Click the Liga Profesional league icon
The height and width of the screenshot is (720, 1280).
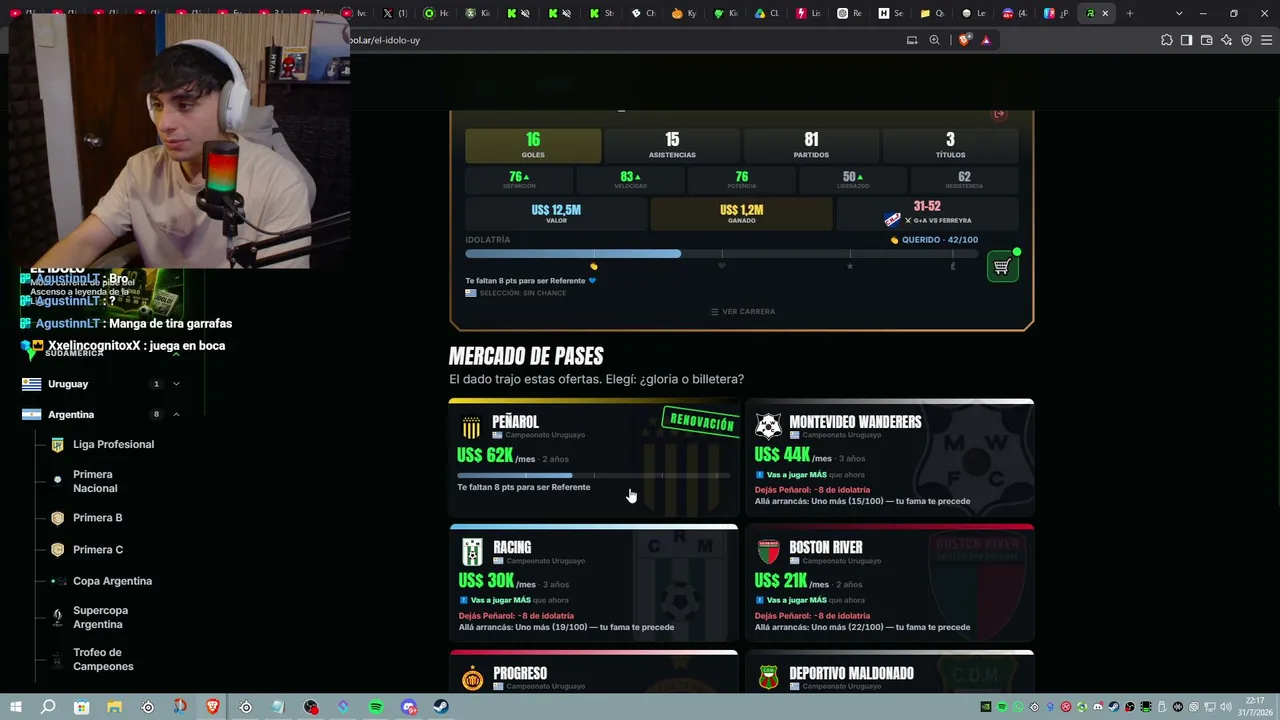(x=57, y=445)
